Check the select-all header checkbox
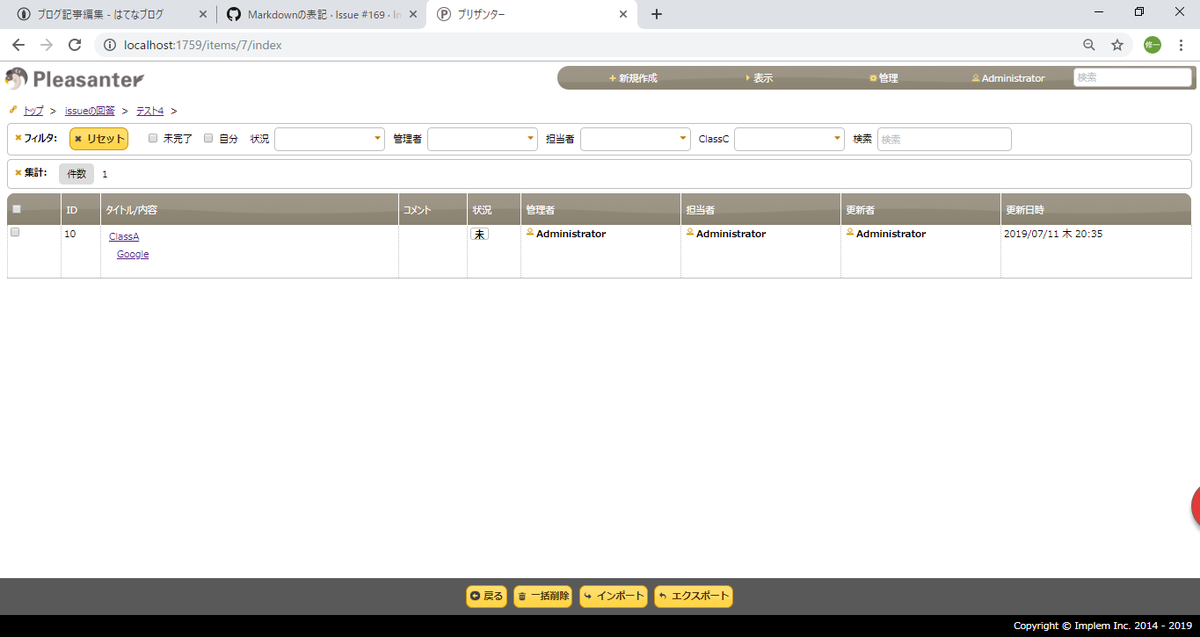 [16, 210]
